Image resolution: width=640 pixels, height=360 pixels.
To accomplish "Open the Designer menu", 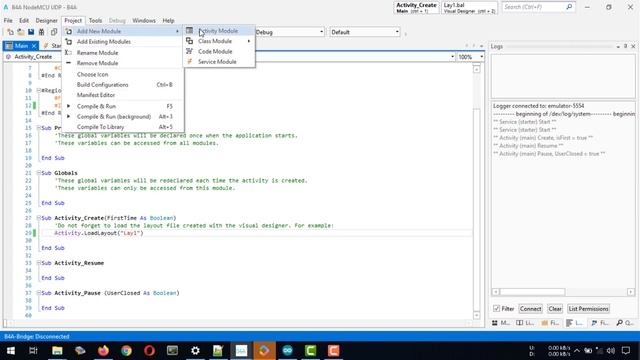I will [47, 20].
